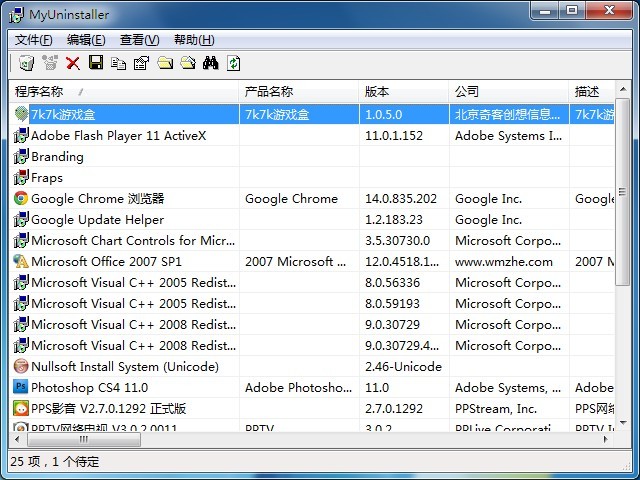Click the red X delete entry icon

(73, 63)
